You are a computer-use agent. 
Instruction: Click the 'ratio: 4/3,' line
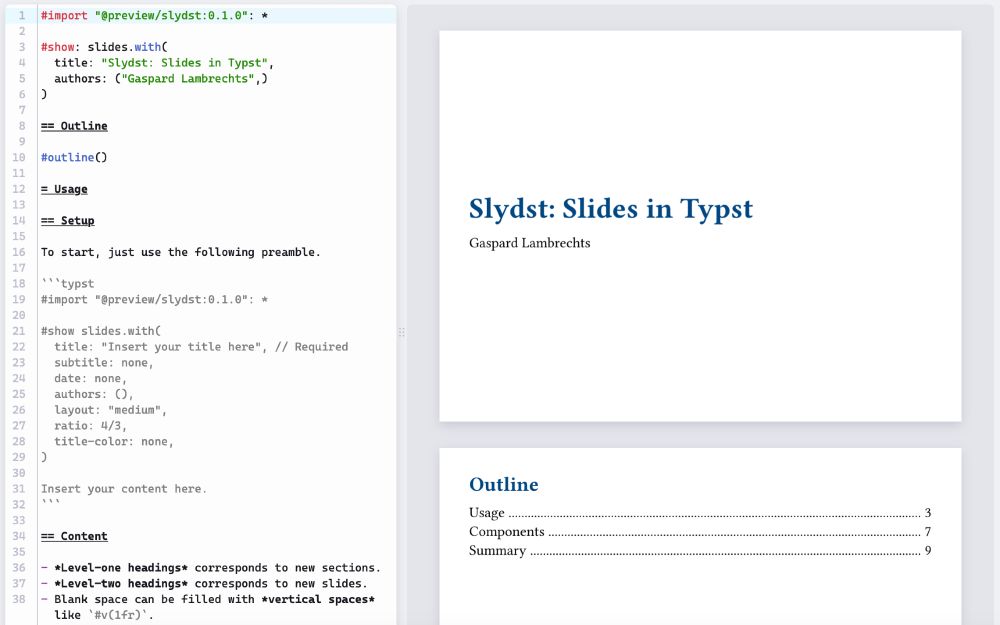(91, 426)
